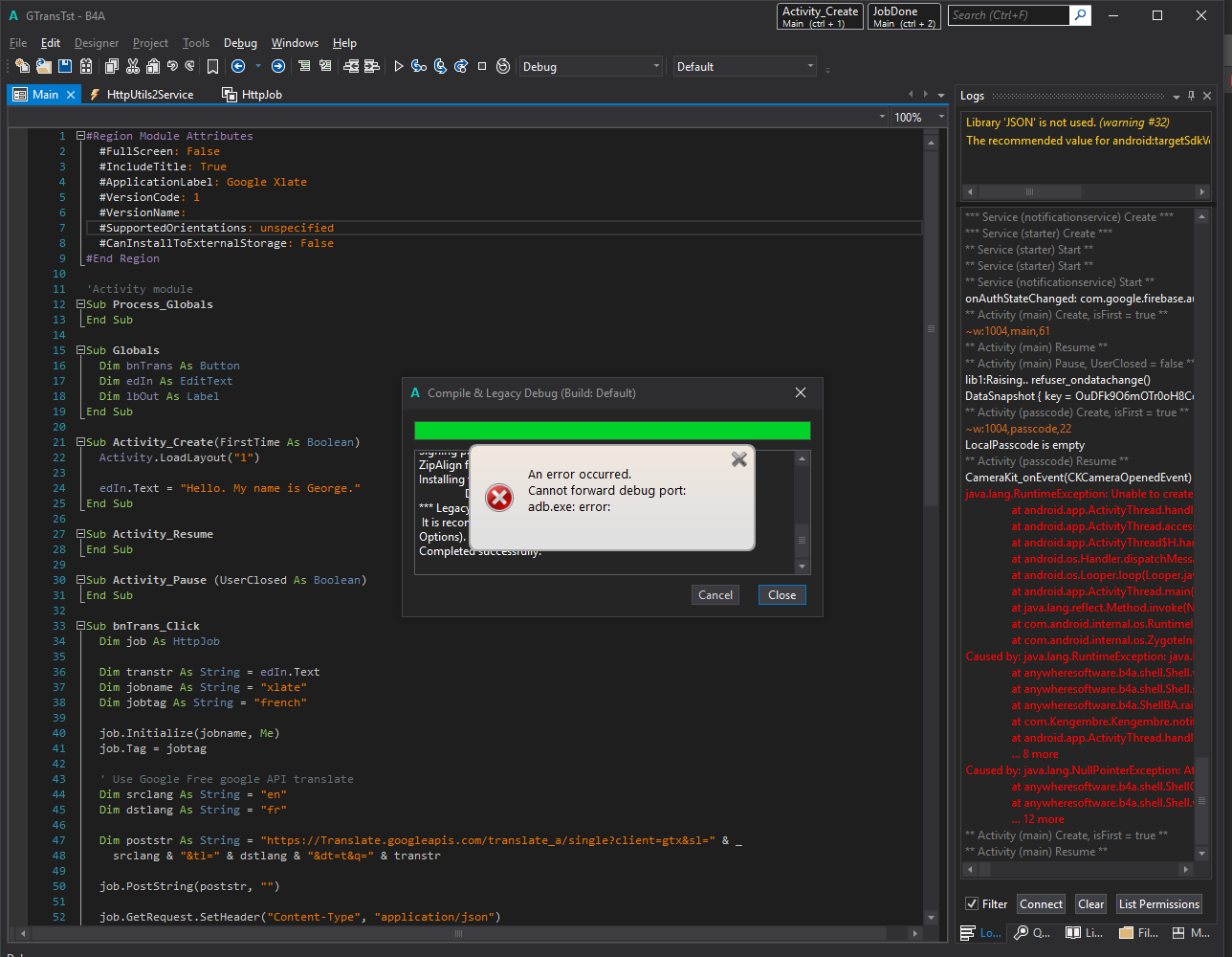Click the Navigate Backward arrow icon
Image resolution: width=1232 pixels, height=957 pixels.
[238, 66]
